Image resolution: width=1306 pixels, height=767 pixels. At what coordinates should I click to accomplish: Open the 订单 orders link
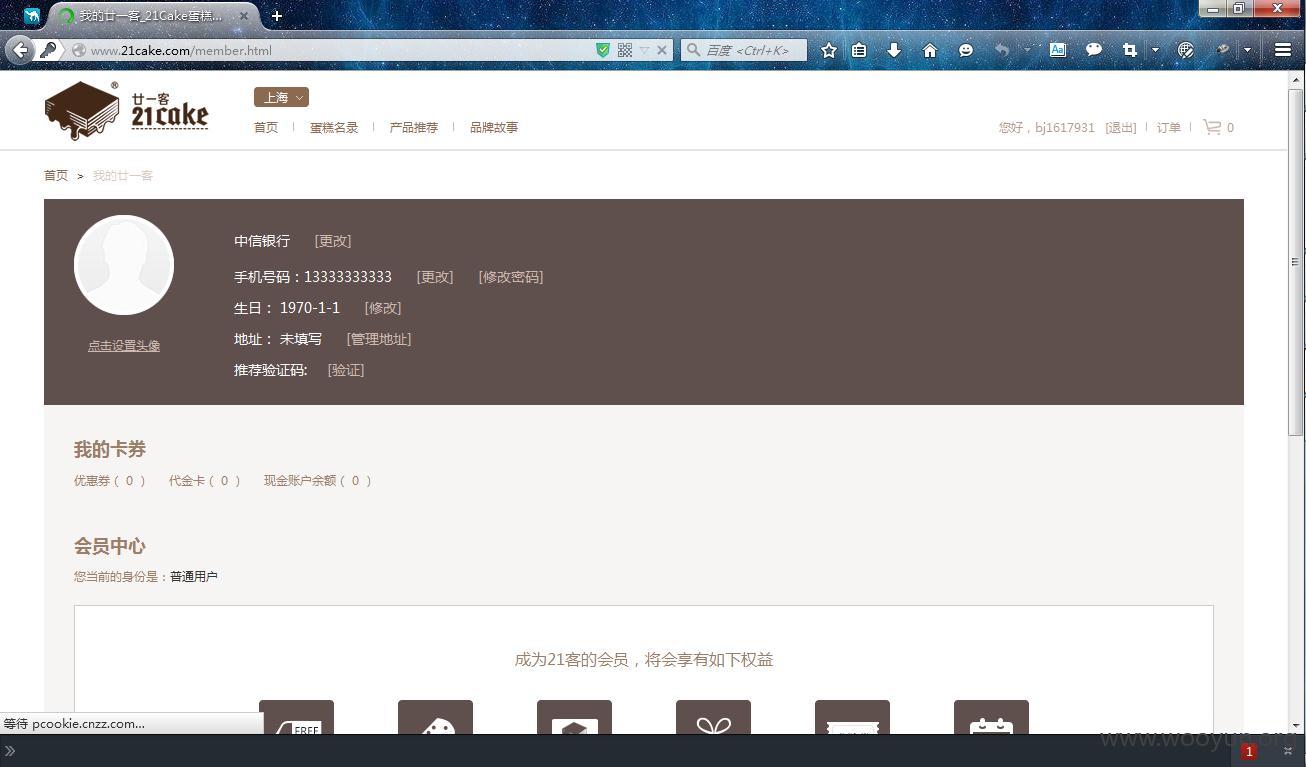point(1169,127)
